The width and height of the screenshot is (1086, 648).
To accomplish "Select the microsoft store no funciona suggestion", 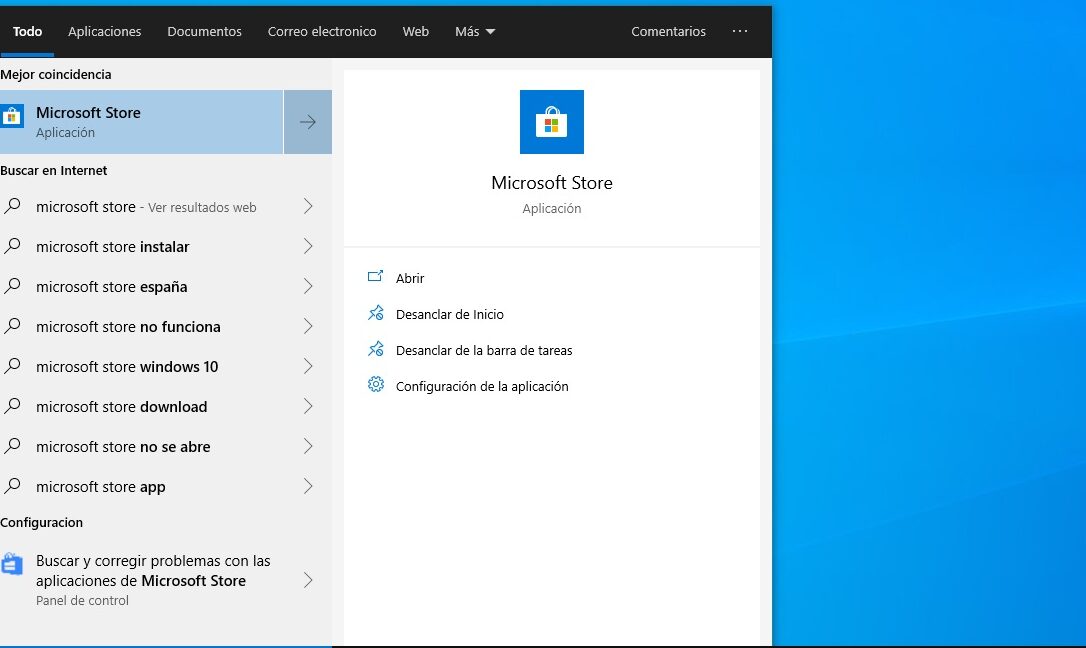I will point(128,326).
